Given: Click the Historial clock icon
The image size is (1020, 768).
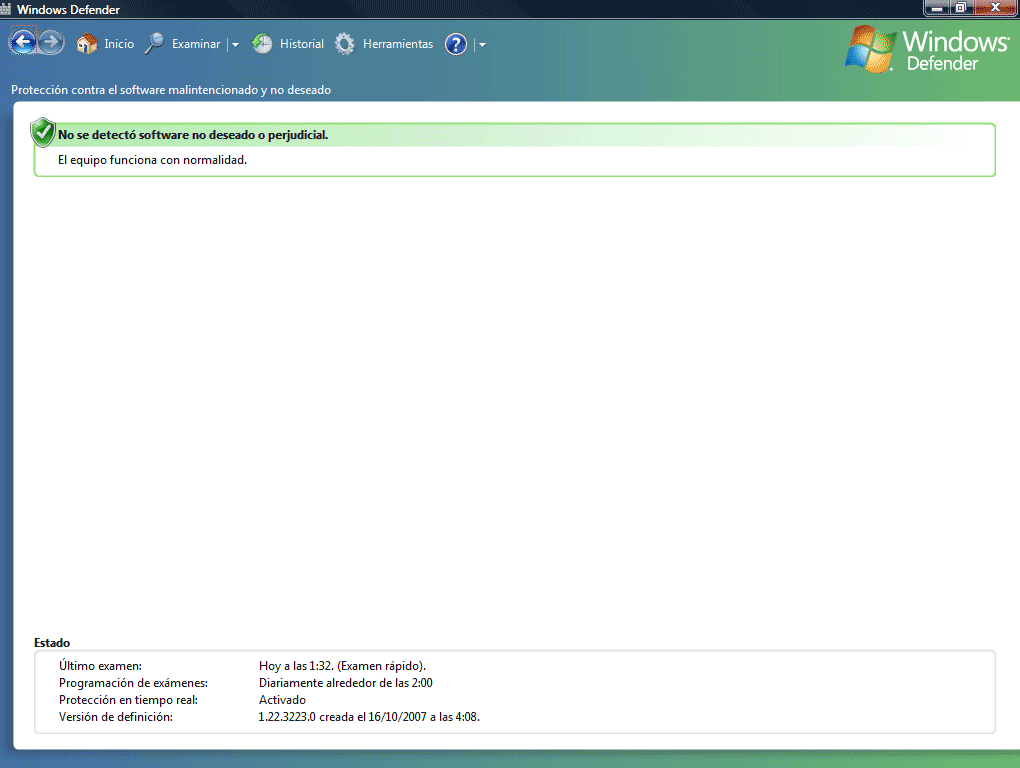Looking at the screenshot, I should 262,44.
